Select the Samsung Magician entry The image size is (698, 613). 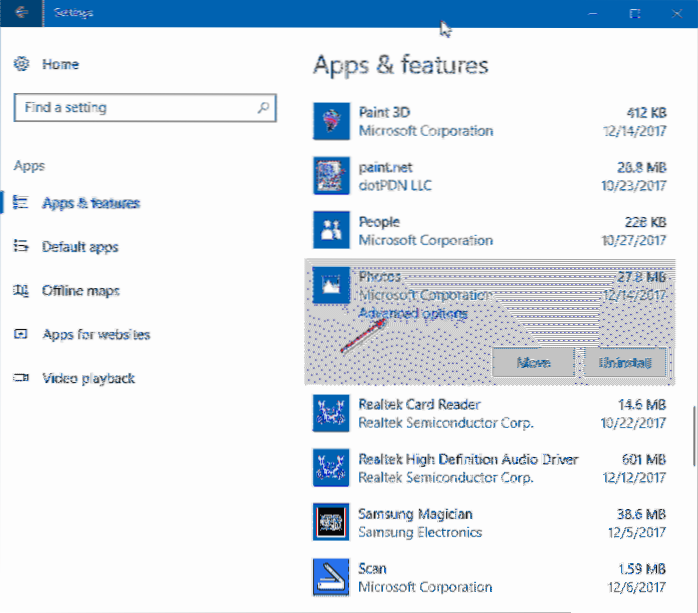point(490,523)
